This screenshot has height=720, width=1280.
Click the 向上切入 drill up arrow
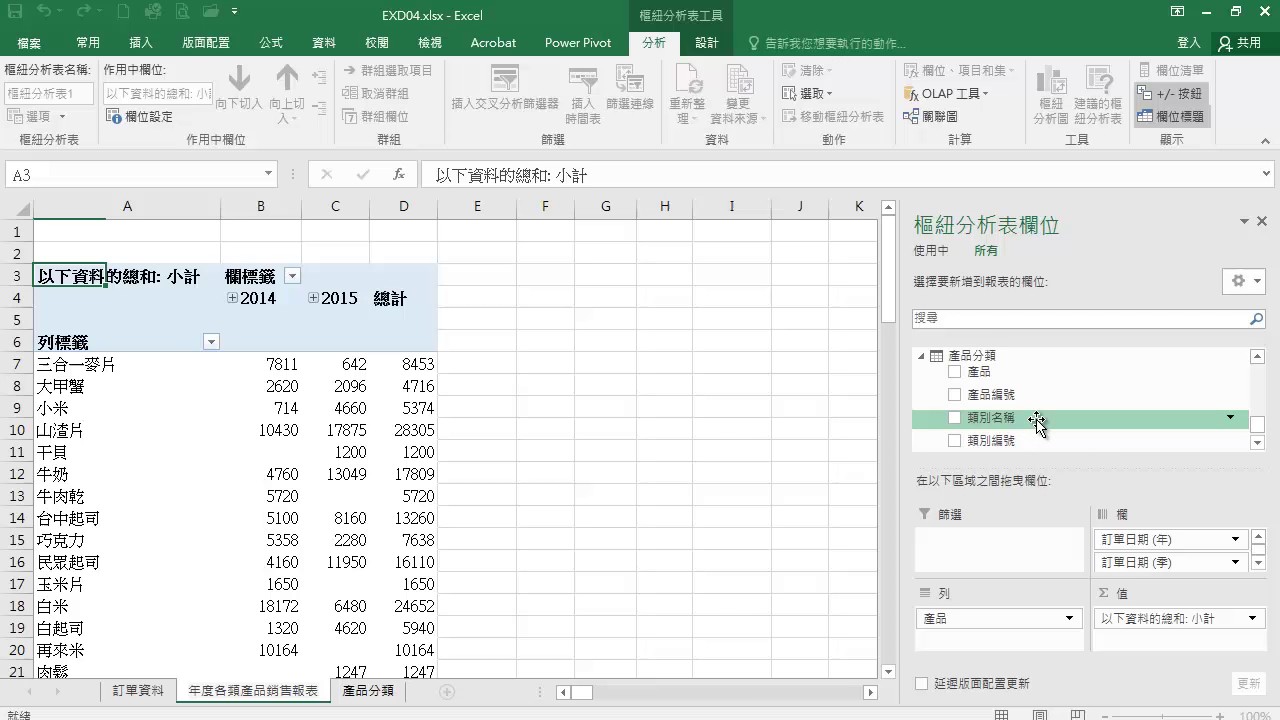pyautogui.click(x=287, y=87)
